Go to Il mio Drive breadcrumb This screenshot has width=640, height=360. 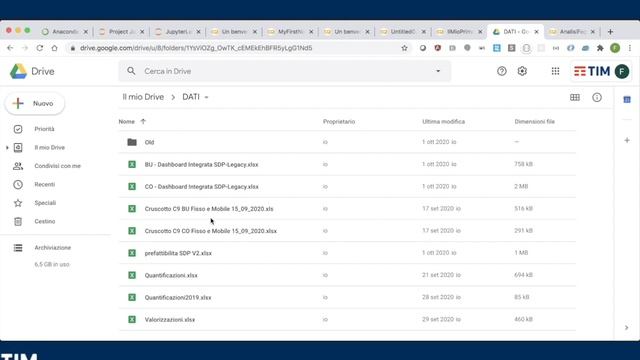click(143, 97)
